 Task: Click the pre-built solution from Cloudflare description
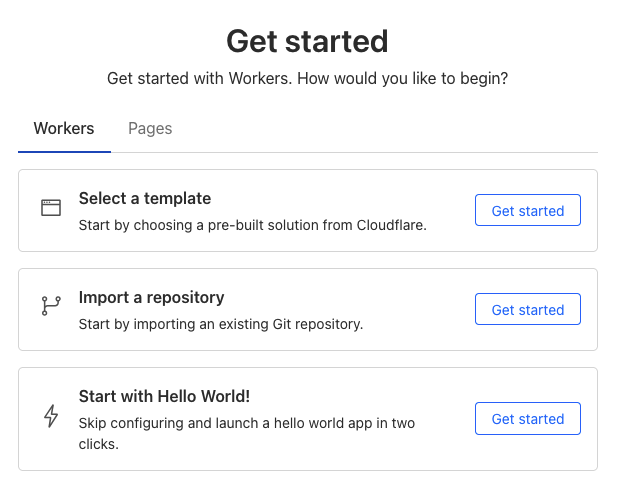(x=253, y=225)
